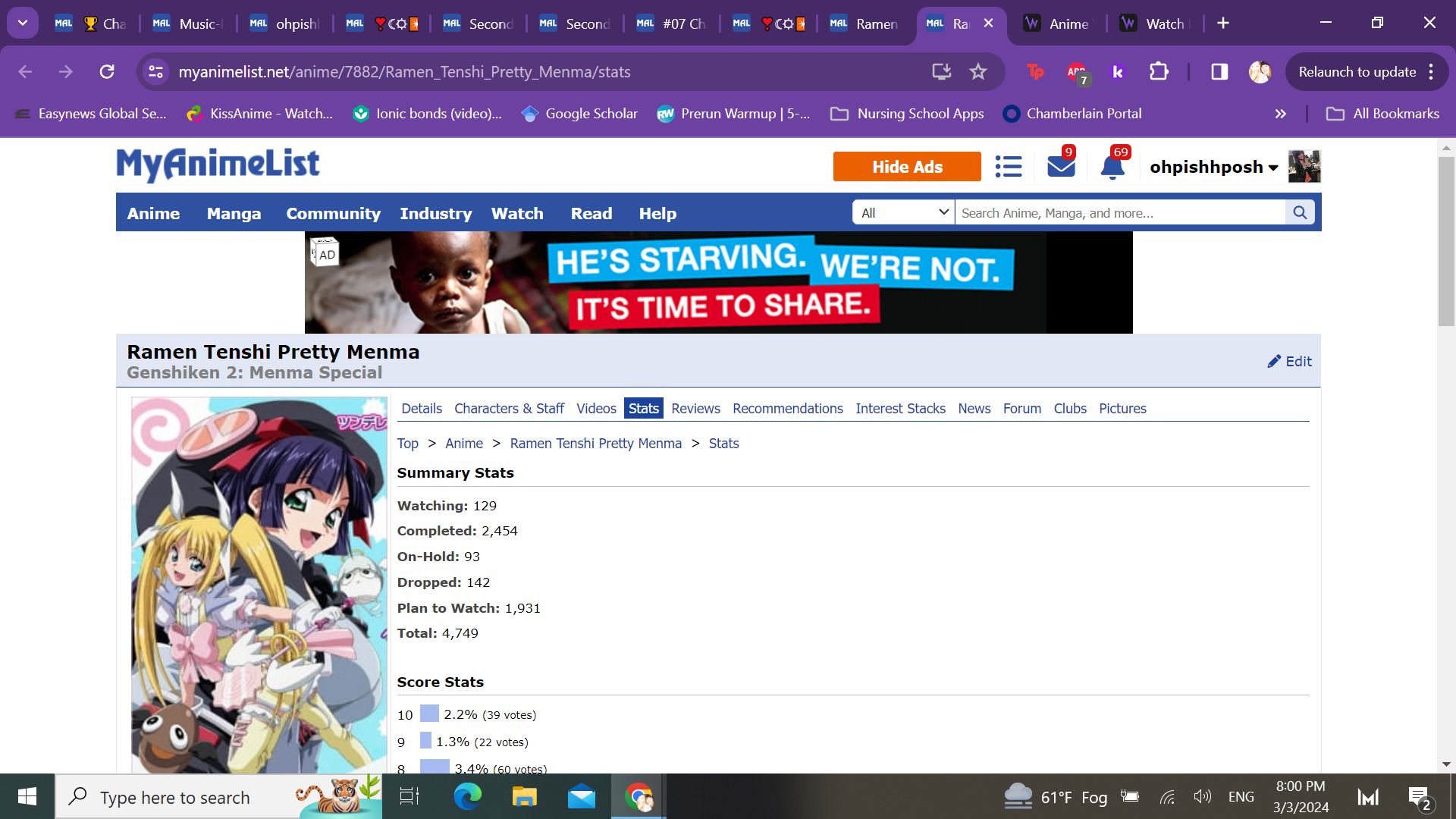Open Chrome extensions puzzle icon

[x=1159, y=72]
